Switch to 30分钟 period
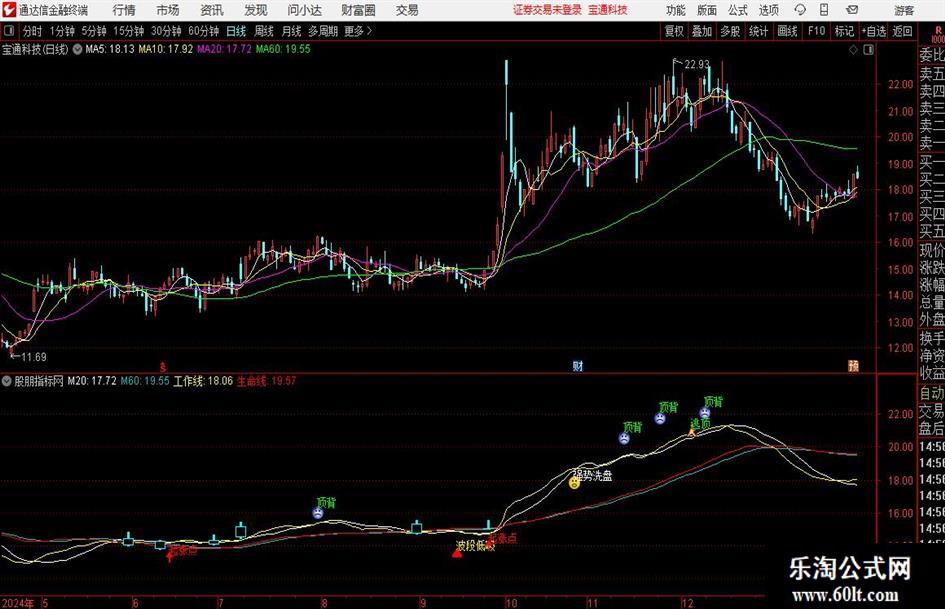This screenshot has width=945, height=609. 166,31
